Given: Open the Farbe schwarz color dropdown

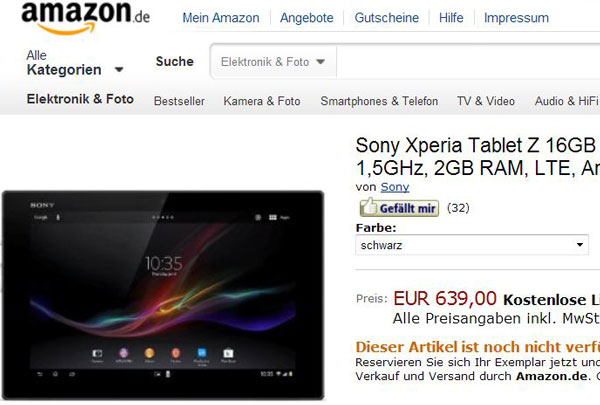Looking at the screenshot, I should click(x=472, y=245).
